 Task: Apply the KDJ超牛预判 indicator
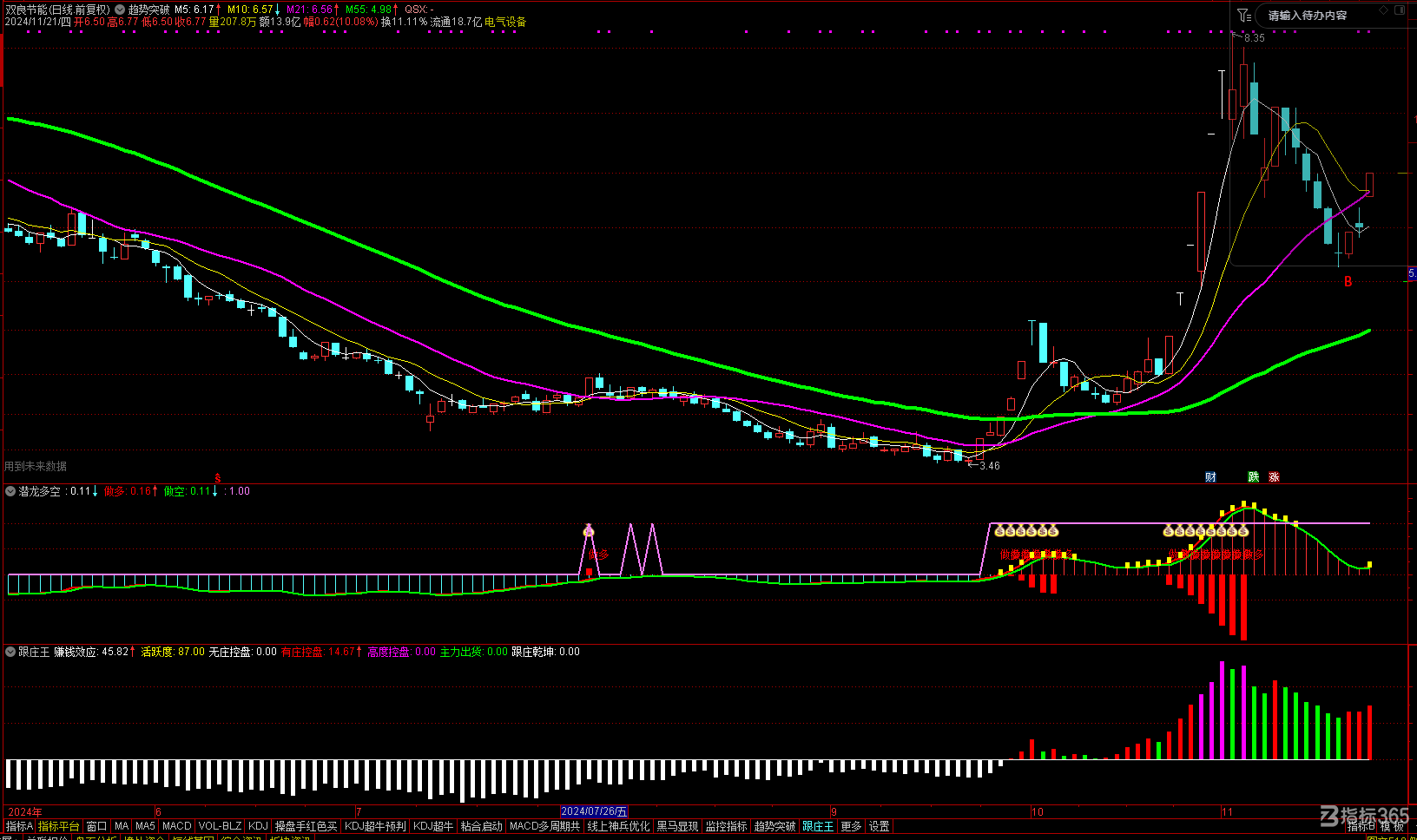point(375,826)
